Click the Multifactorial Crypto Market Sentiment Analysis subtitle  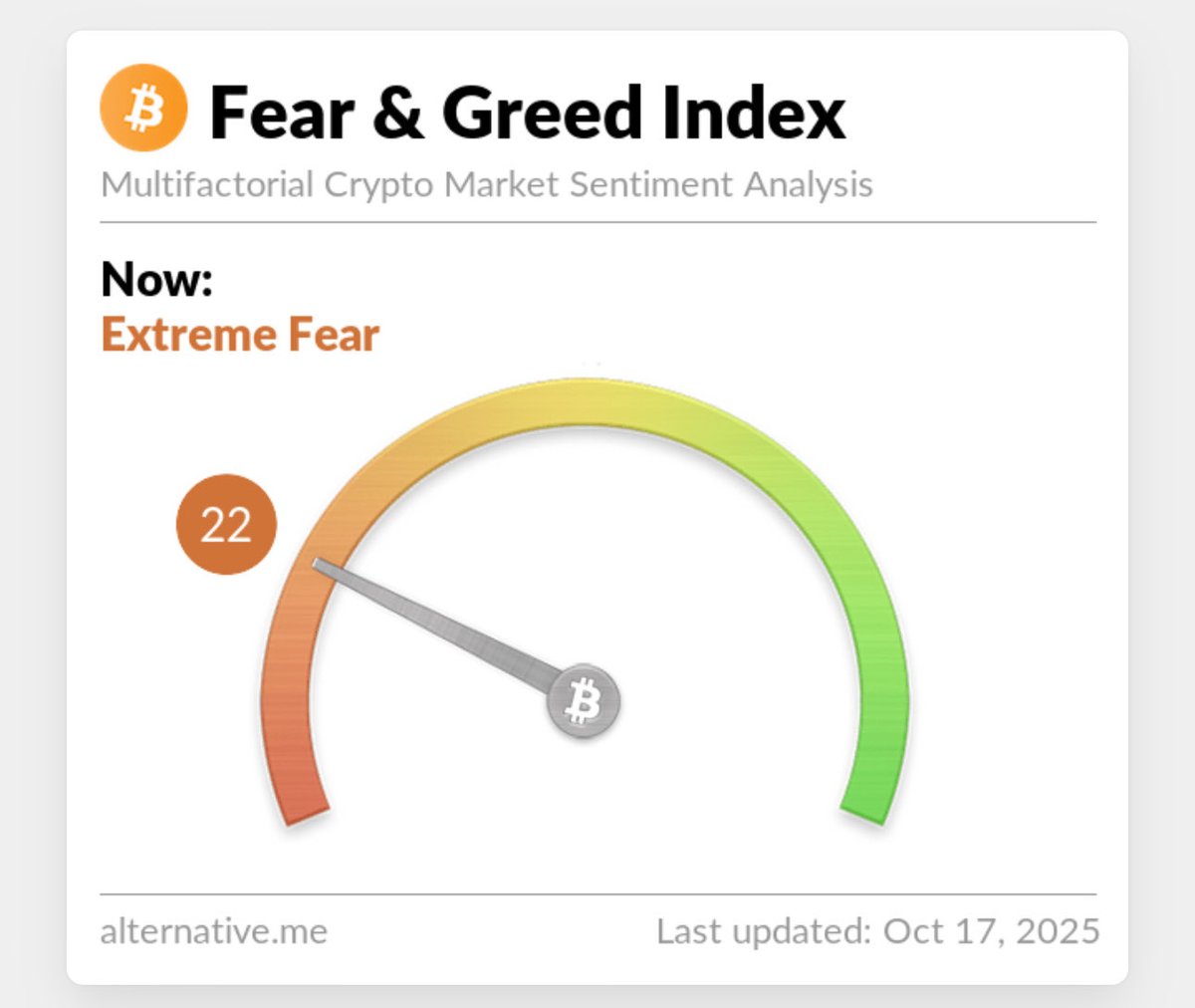click(x=487, y=184)
